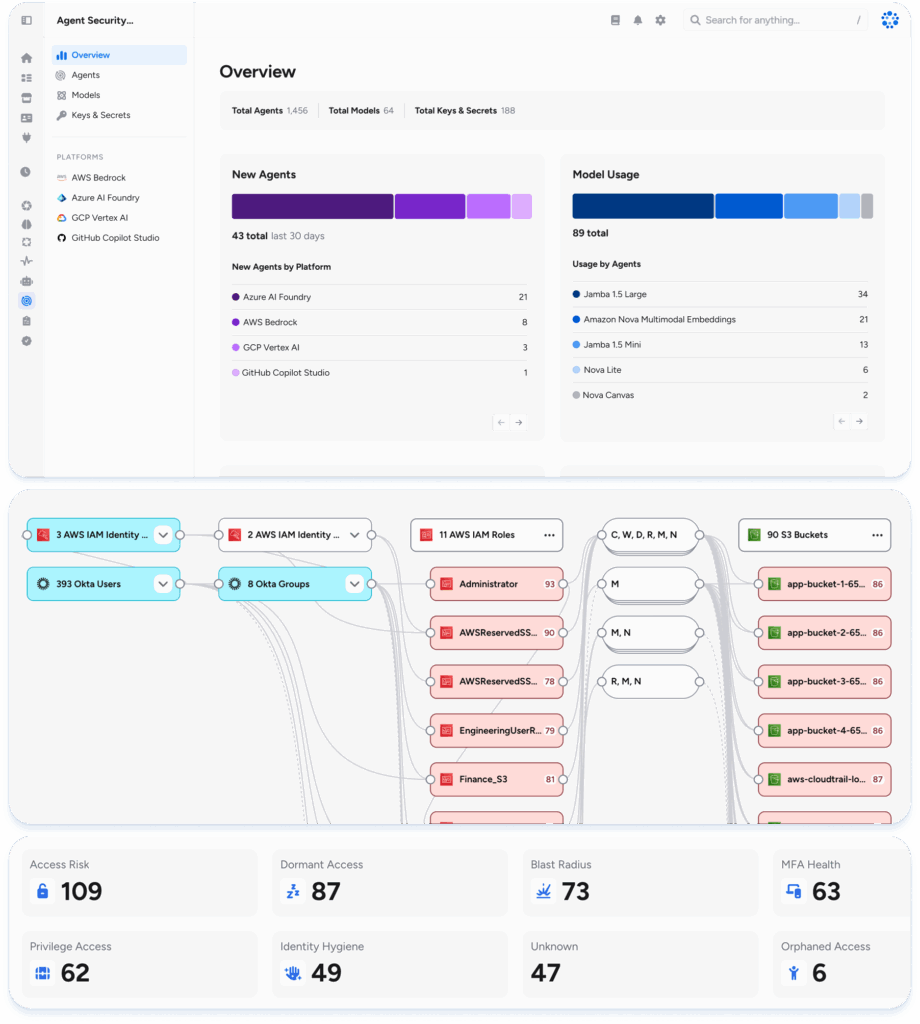The width and height of the screenshot is (920, 1024).
Task: Click next arrow in Model Usage card
Action: point(859,422)
